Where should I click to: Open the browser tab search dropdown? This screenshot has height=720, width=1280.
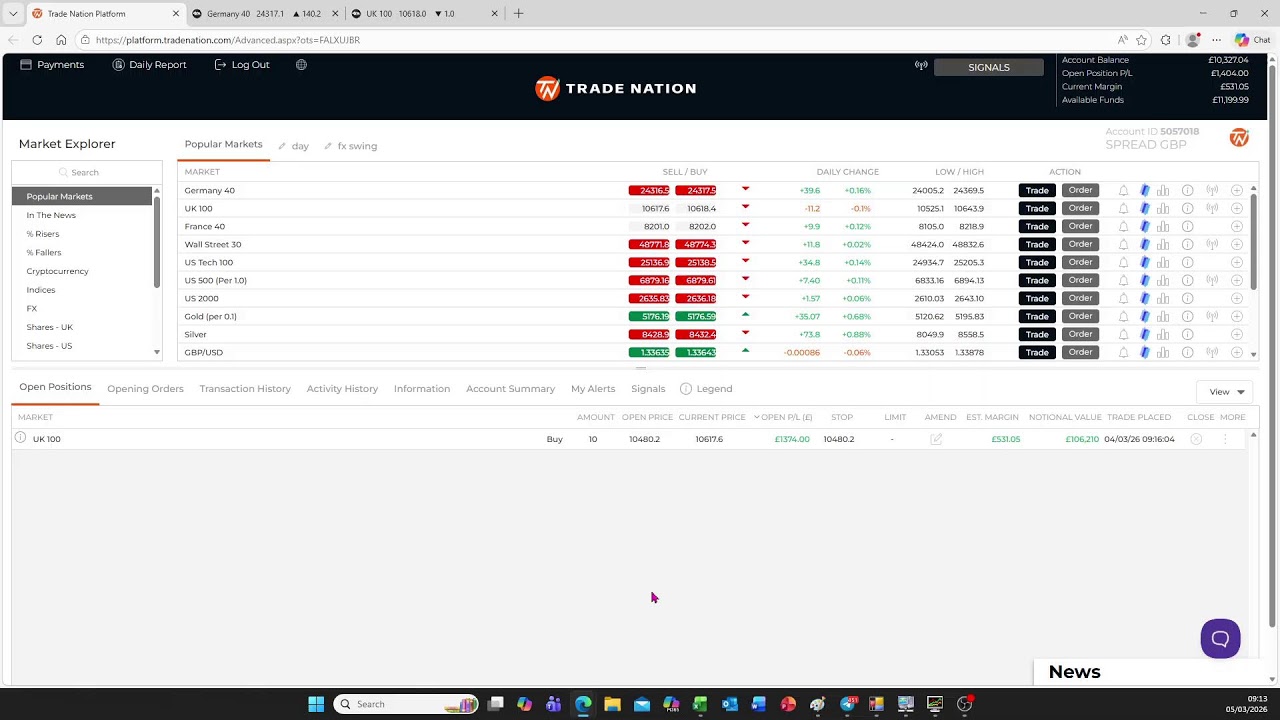click(x=13, y=14)
